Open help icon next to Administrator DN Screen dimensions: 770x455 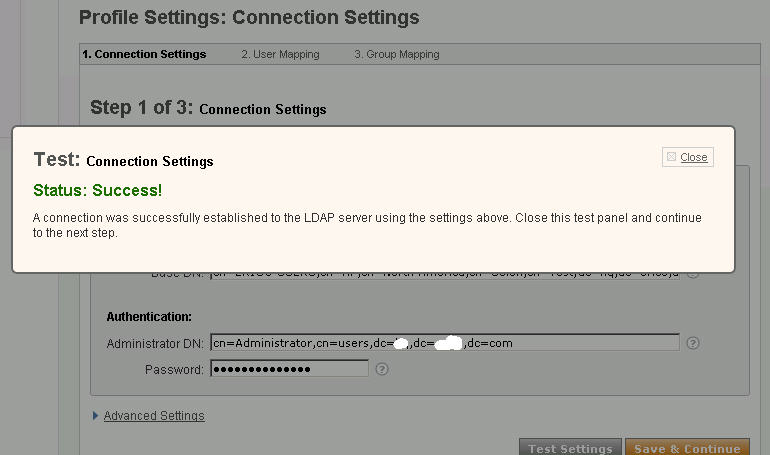(692, 343)
